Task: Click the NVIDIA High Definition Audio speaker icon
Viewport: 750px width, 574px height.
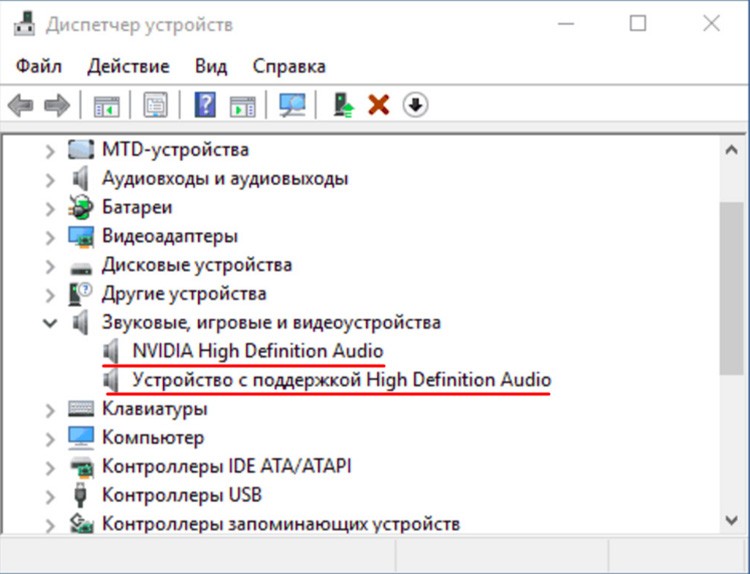Action: click(111, 351)
